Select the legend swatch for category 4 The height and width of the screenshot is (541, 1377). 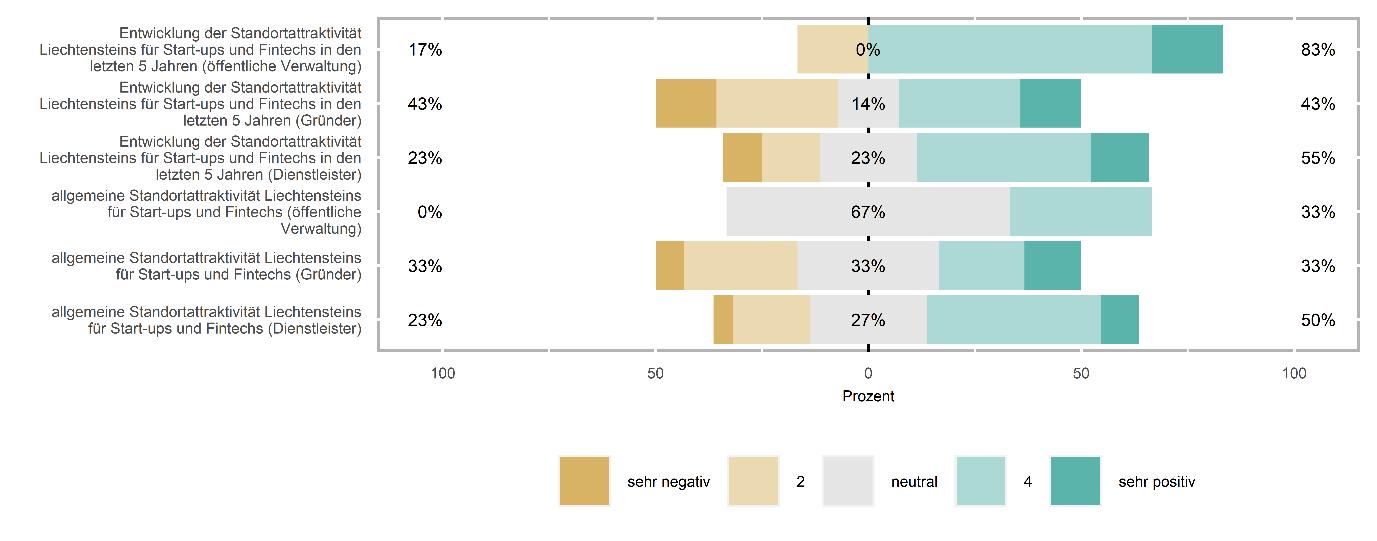980,481
